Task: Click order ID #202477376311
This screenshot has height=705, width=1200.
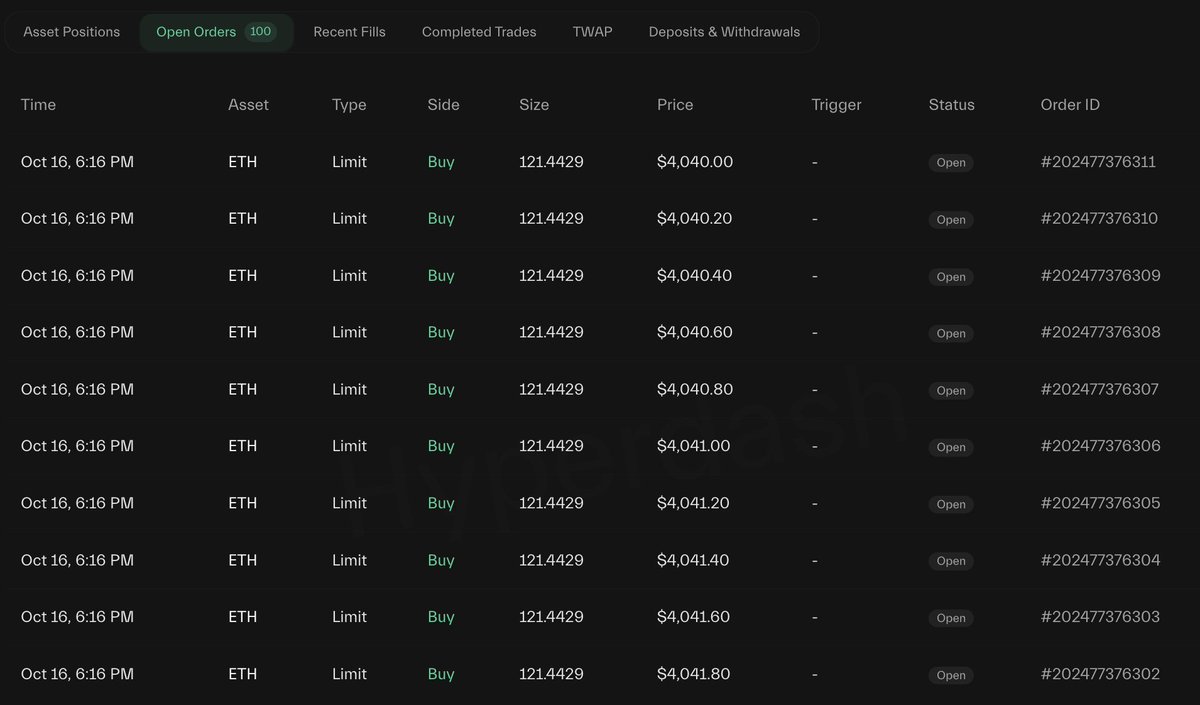Action: pos(1098,162)
